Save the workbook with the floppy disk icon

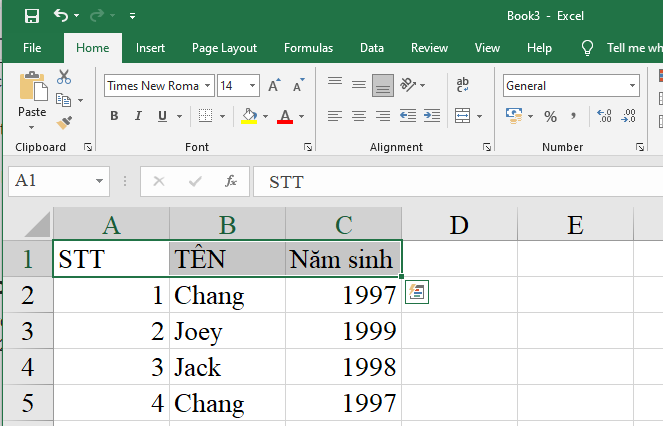coord(32,16)
